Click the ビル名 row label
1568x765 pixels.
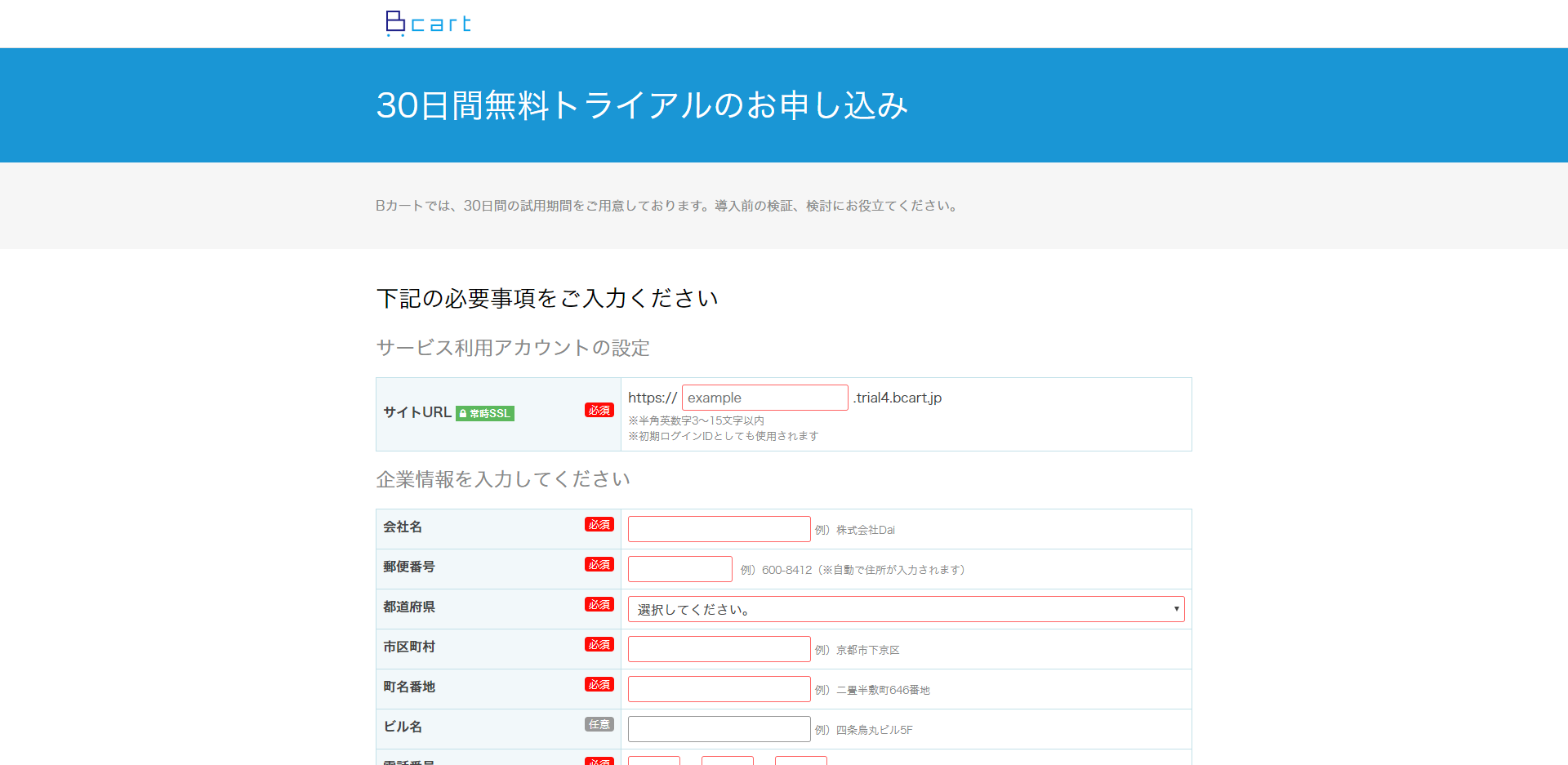(x=403, y=727)
